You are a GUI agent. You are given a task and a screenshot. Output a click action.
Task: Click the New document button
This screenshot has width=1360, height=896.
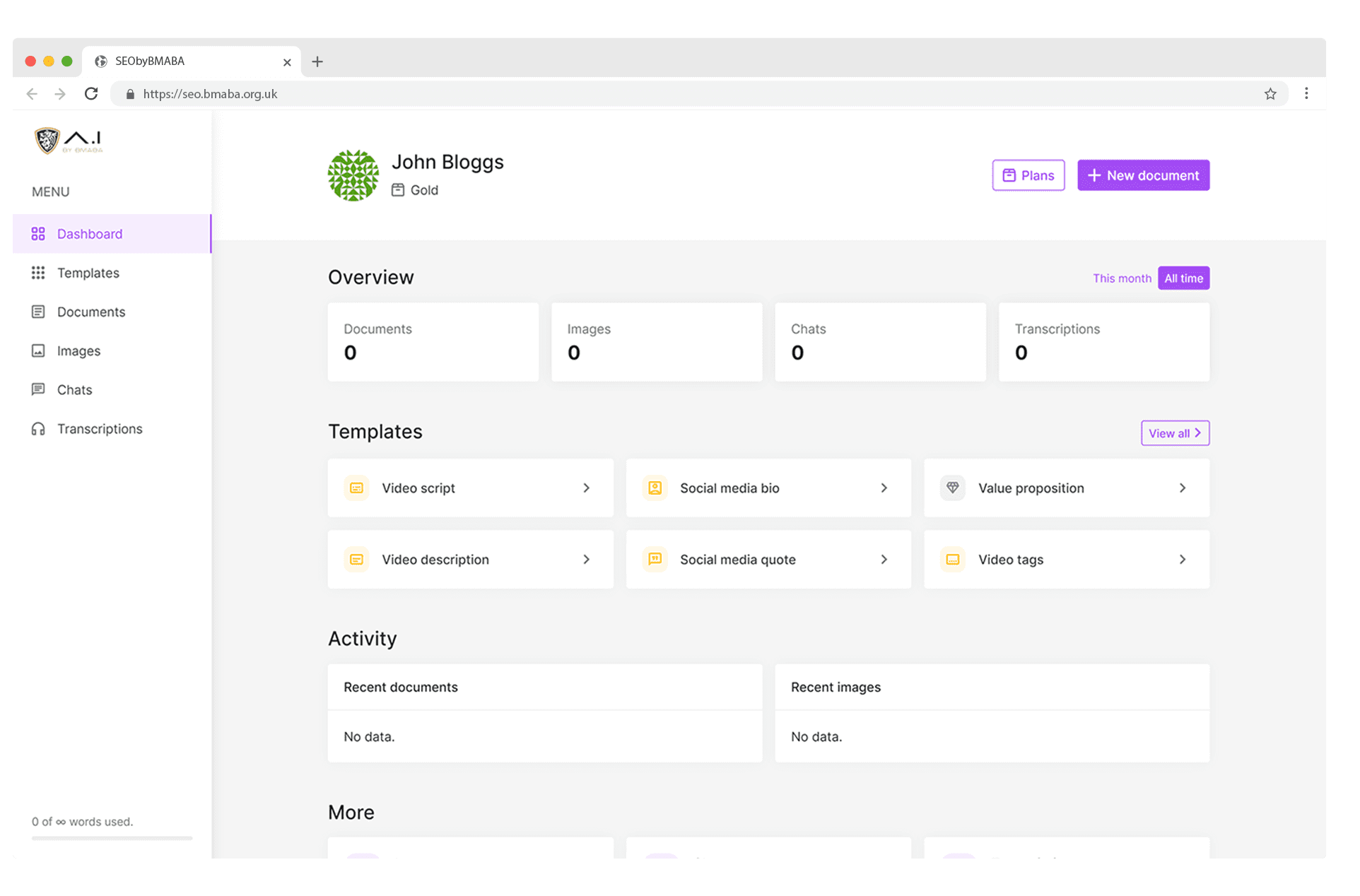point(1143,175)
